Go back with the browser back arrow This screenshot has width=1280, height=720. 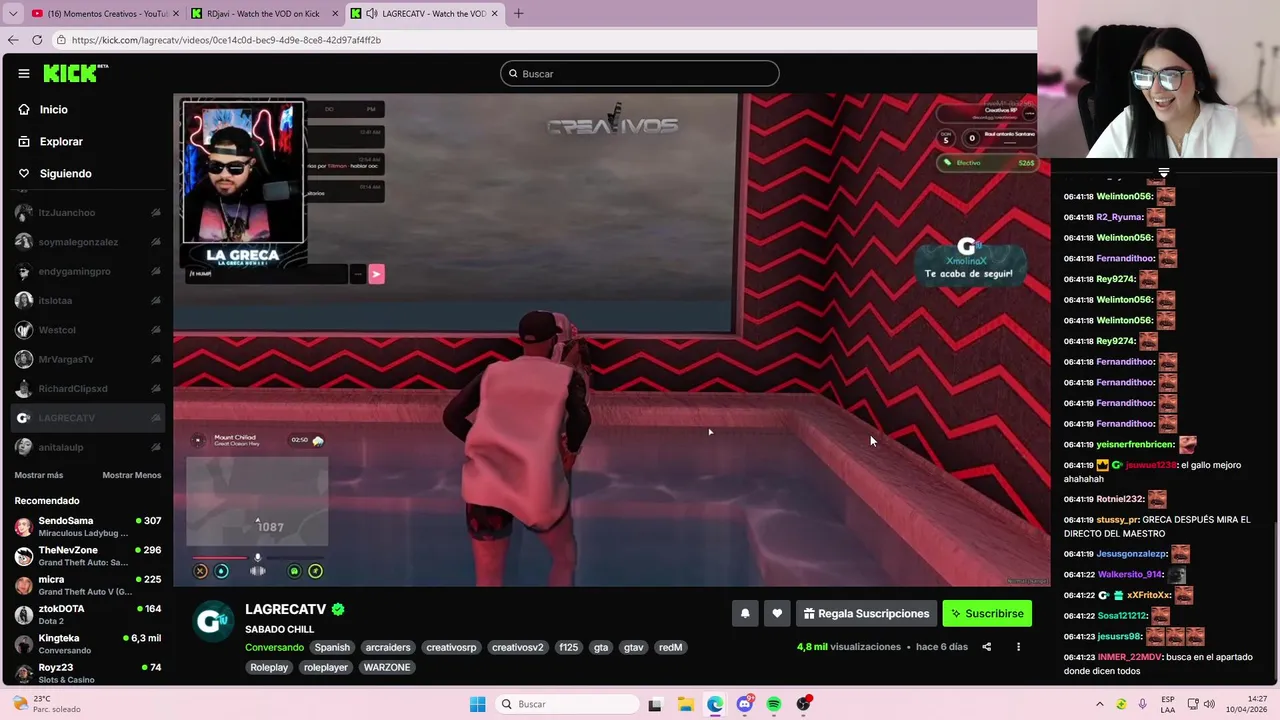click(x=13, y=40)
